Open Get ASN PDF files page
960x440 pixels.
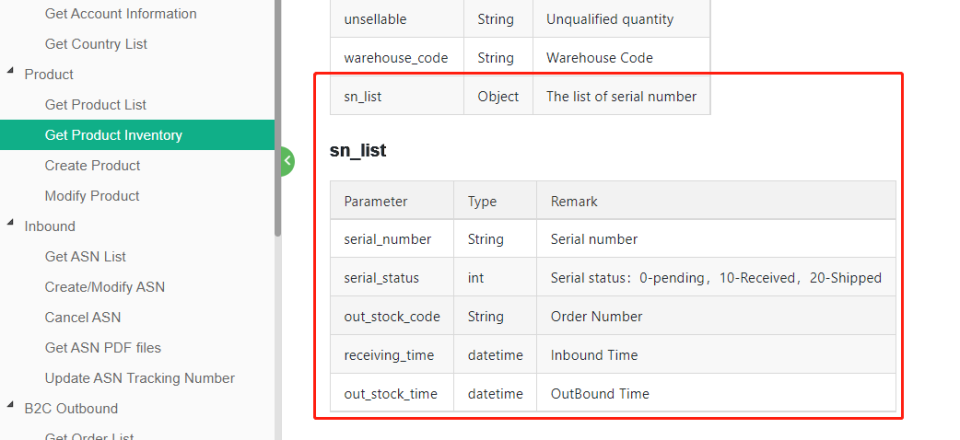(103, 348)
